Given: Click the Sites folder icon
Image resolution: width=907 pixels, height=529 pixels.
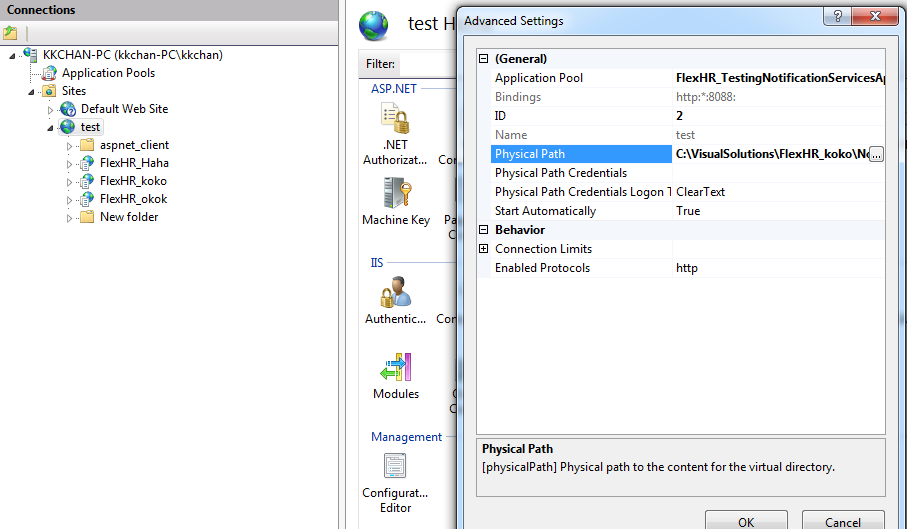Looking at the screenshot, I should pyautogui.click(x=50, y=91).
